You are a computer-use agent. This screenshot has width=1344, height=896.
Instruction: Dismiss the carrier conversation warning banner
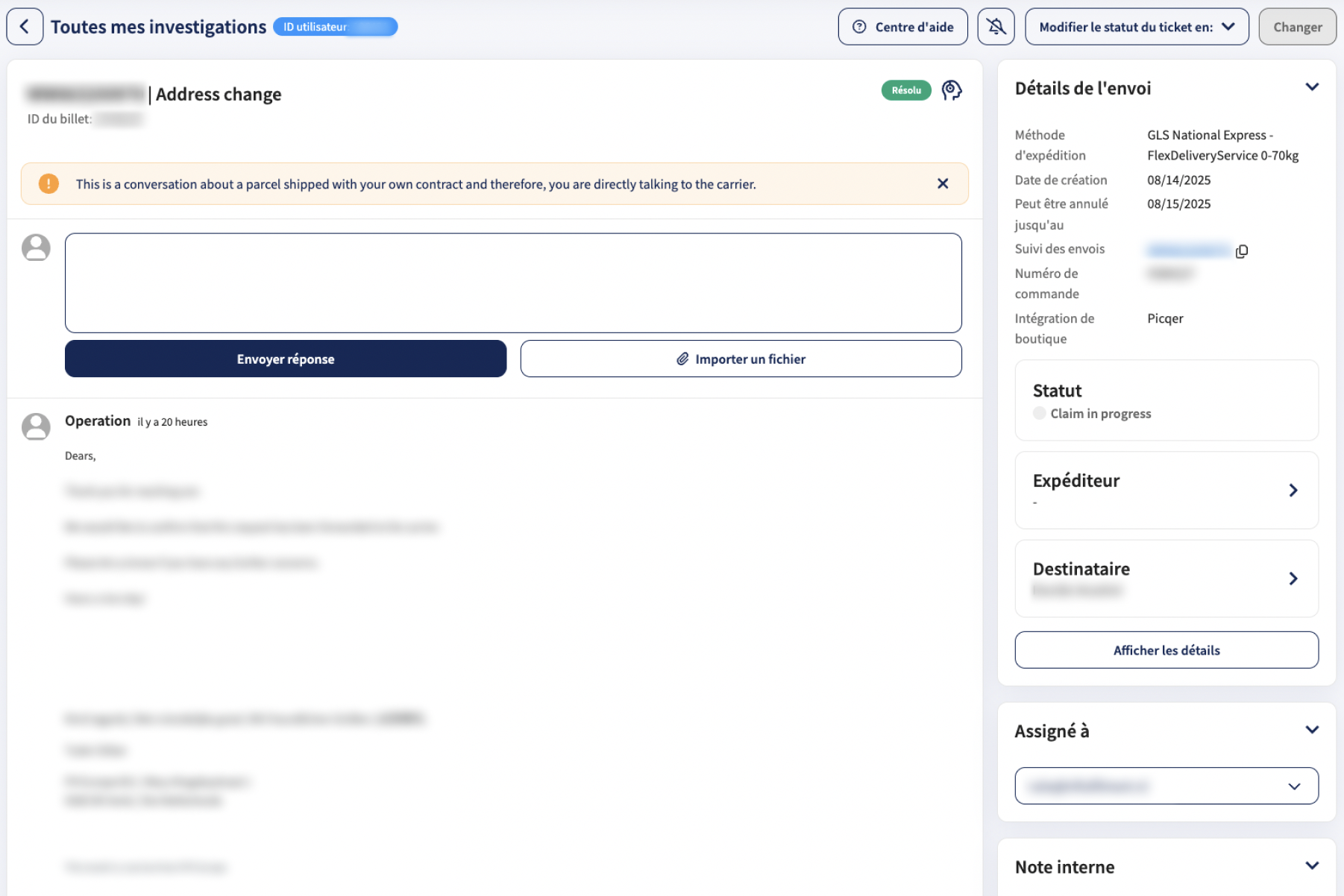click(x=943, y=183)
